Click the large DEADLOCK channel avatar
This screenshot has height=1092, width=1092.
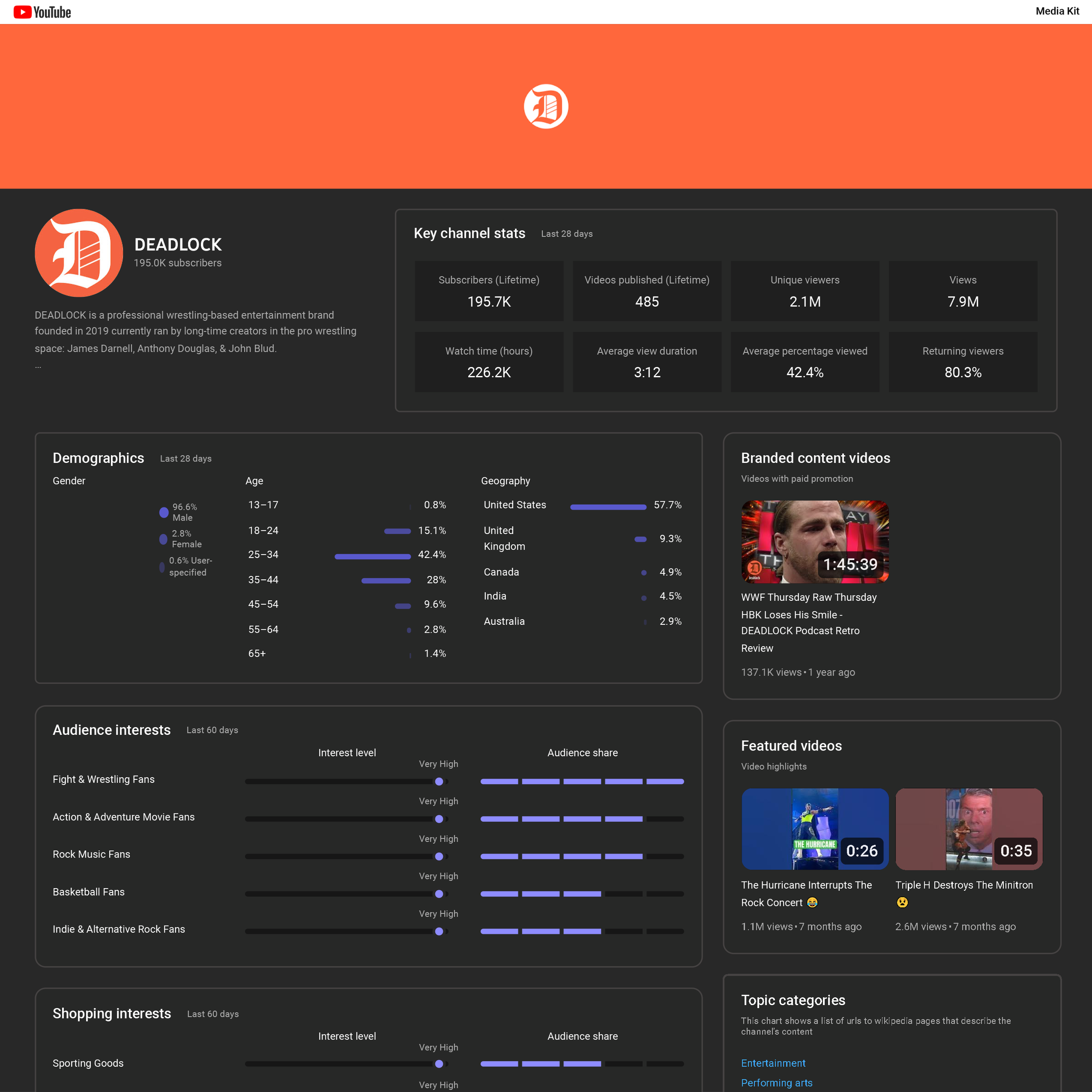click(79, 253)
